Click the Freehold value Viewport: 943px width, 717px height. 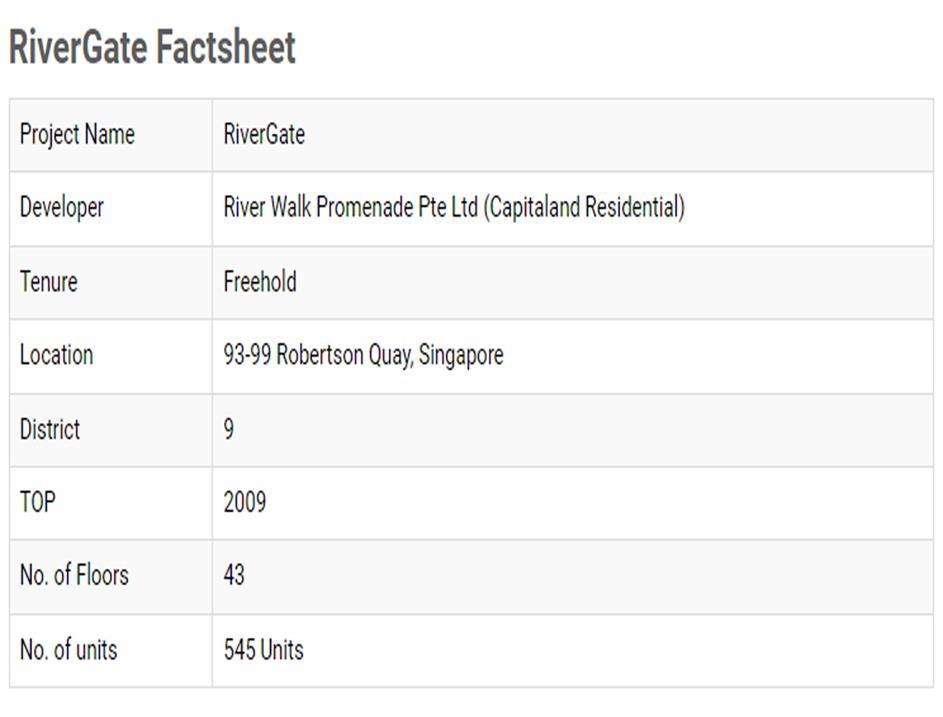pyautogui.click(x=260, y=282)
